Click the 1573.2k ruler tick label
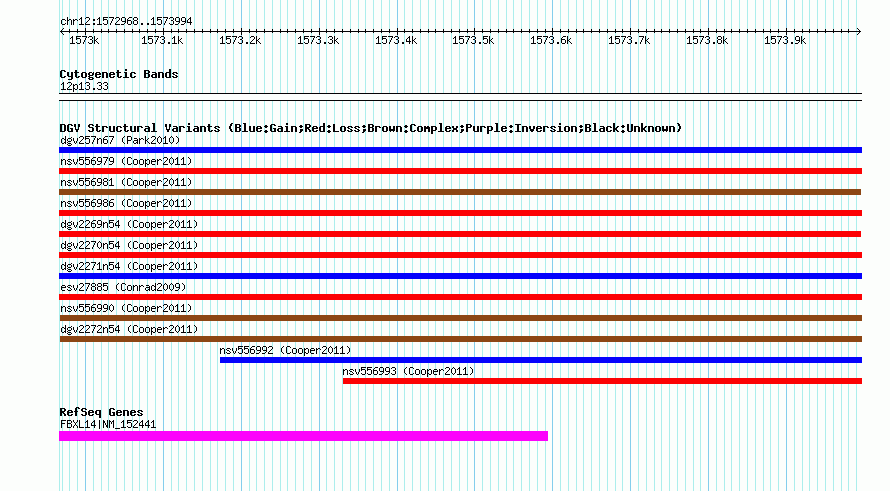Screen dimensions: 890x491 tap(240, 40)
